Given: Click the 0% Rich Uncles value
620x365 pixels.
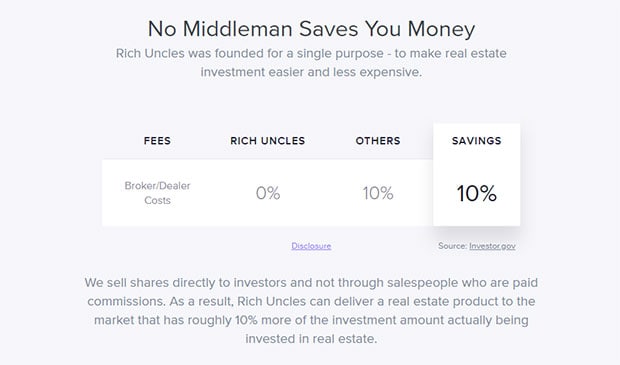Looking at the screenshot, I should point(268,193).
